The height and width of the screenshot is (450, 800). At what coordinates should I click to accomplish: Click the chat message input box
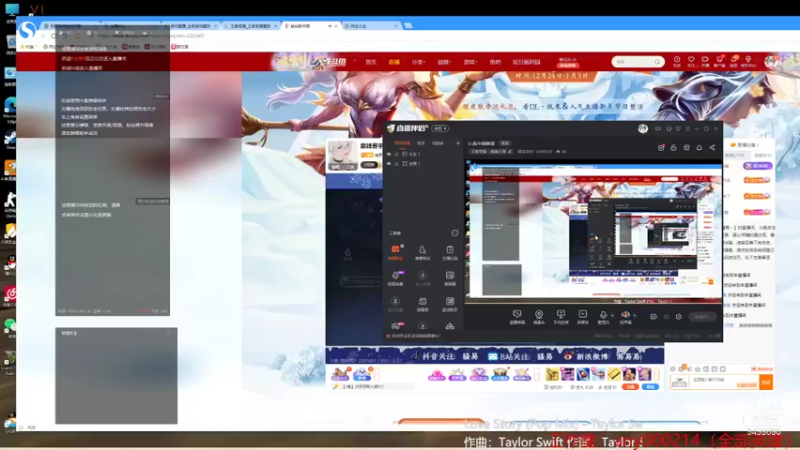723,382
